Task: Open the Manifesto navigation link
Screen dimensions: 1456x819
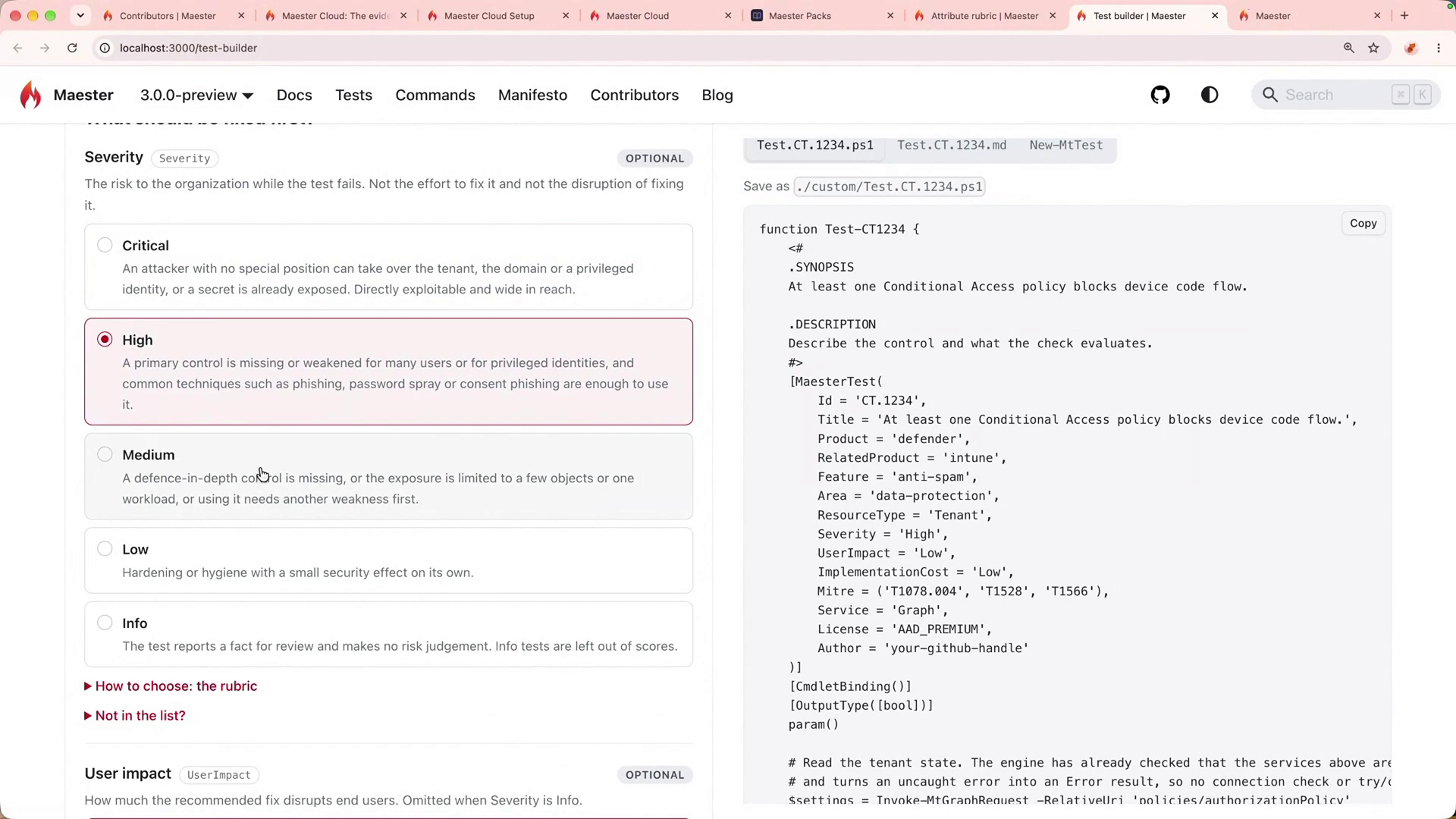Action: pos(532,96)
